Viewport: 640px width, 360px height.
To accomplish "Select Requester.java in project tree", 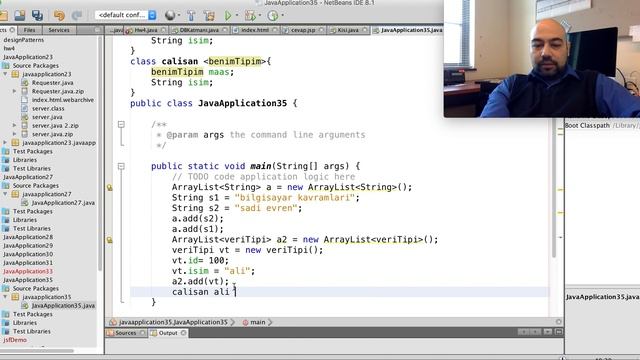I will (x=53, y=83).
